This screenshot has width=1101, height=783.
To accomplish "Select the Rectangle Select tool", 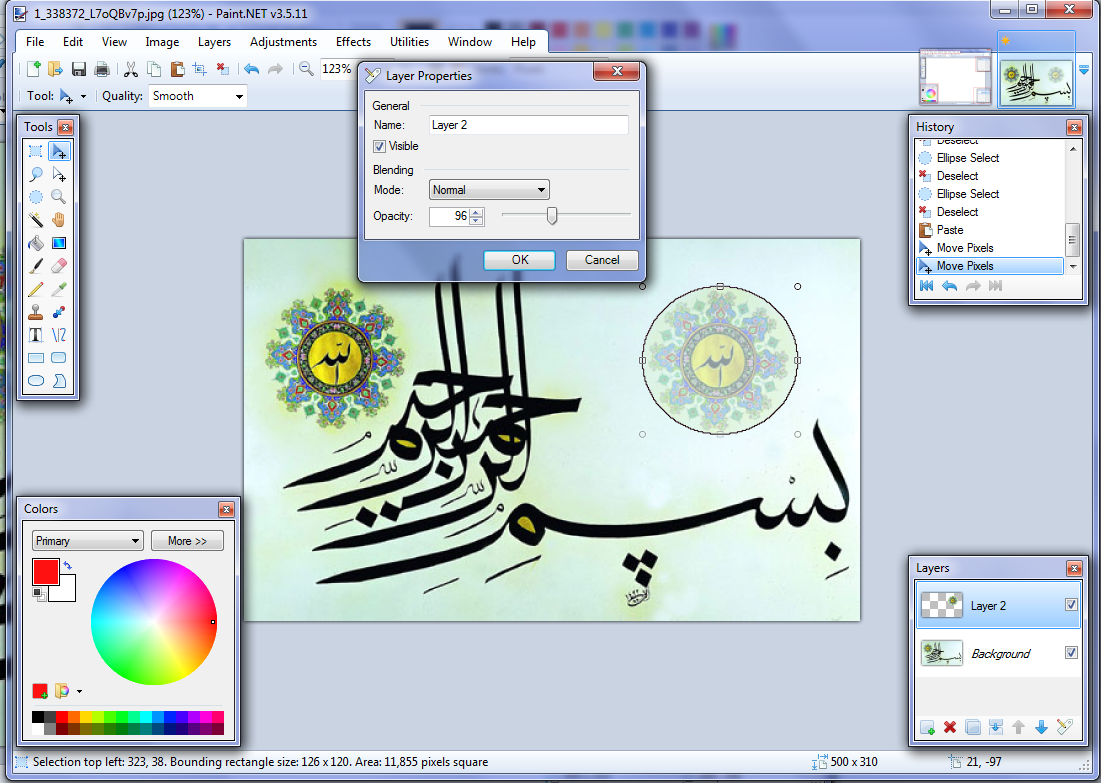I will 36,151.
